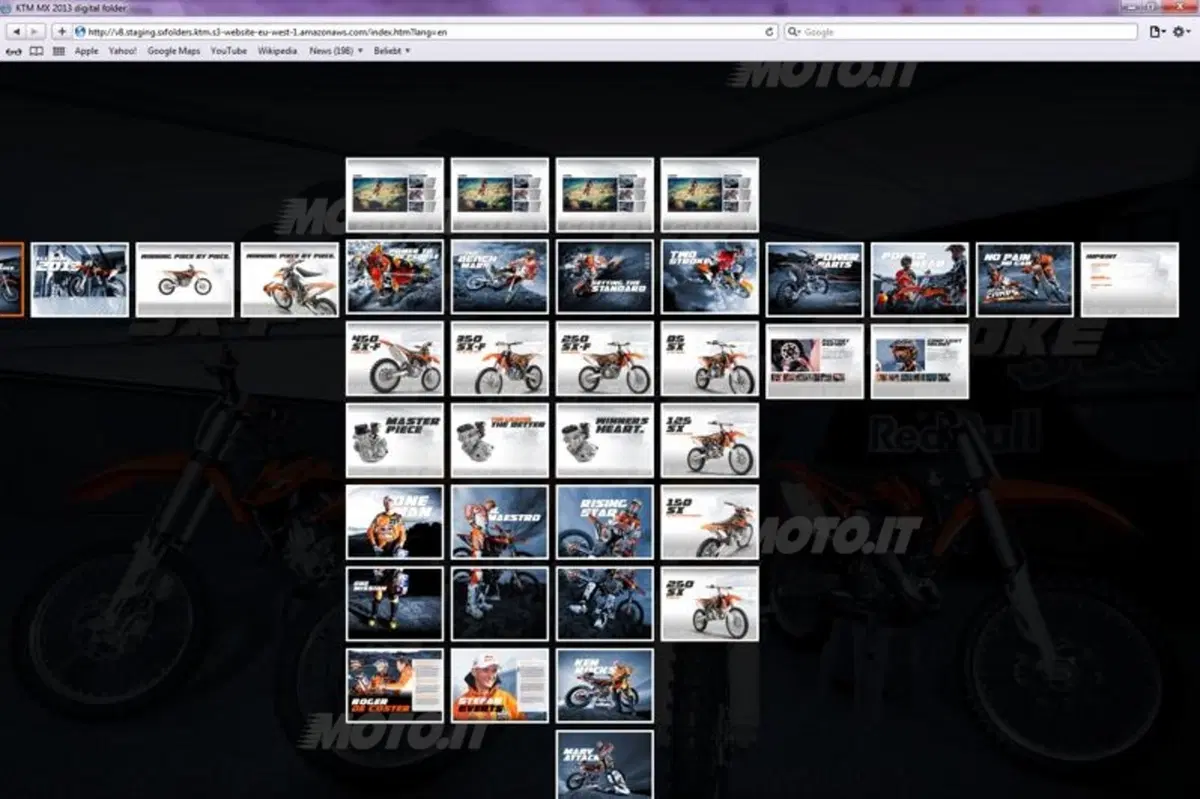Open the Marv Attack page thumbnail
1200x799 pixels.
(x=605, y=765)
